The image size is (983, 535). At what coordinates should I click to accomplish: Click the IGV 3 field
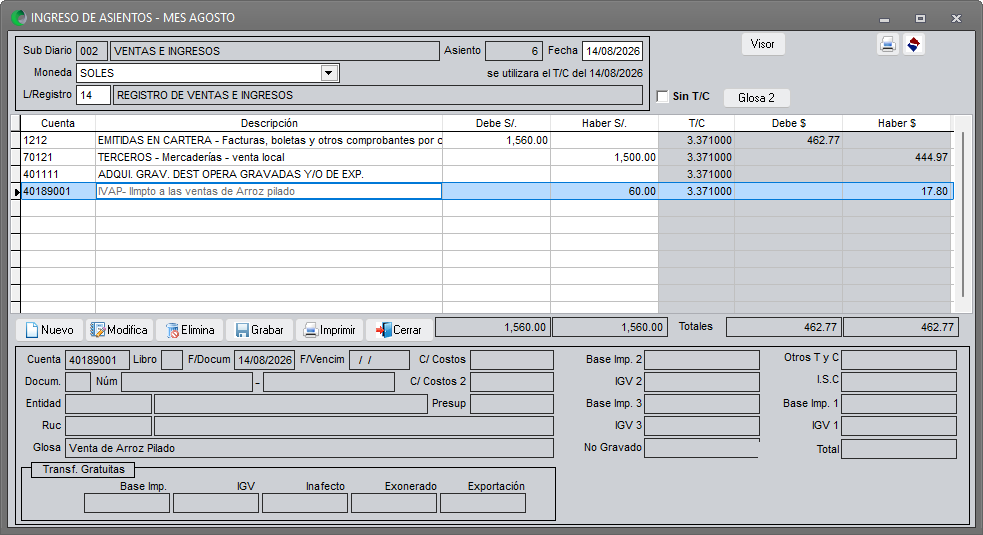702,426
